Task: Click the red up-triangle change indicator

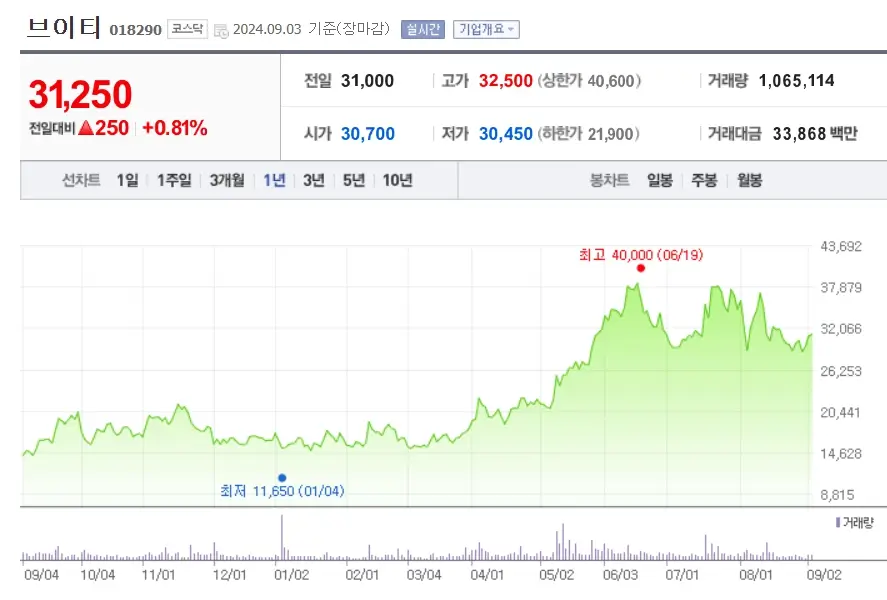Action: [86, 128]
